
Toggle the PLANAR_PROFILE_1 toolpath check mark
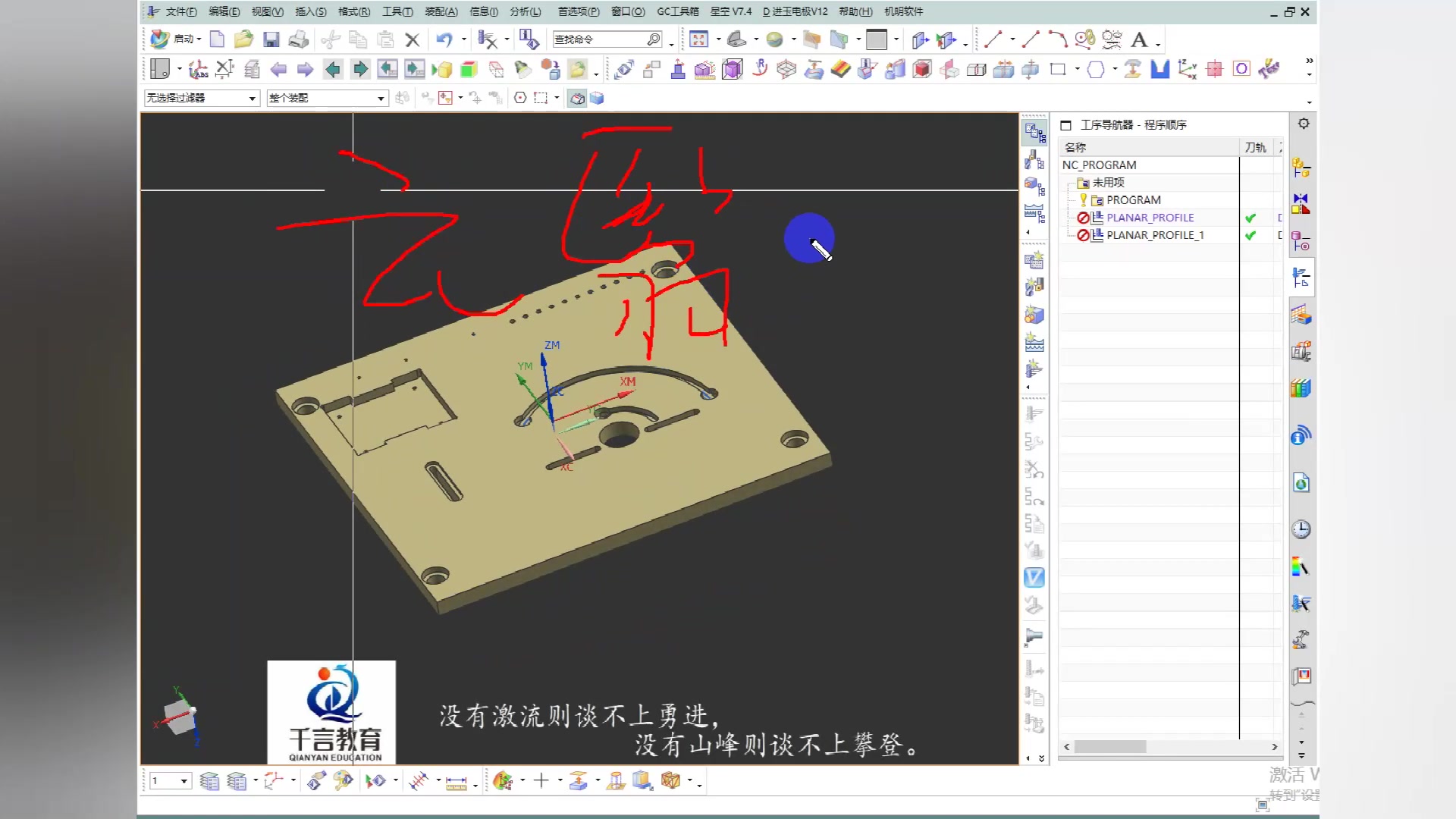coord(1250,235)
